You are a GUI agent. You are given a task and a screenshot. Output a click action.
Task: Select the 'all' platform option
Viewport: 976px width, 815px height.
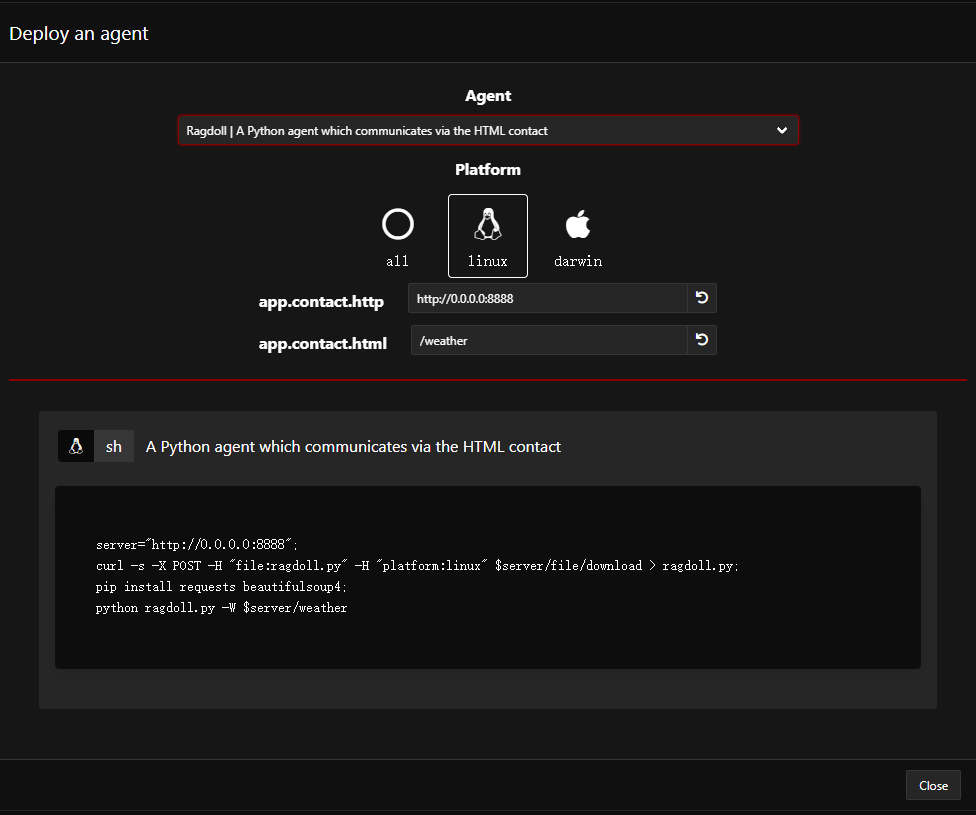pos(398,236)
